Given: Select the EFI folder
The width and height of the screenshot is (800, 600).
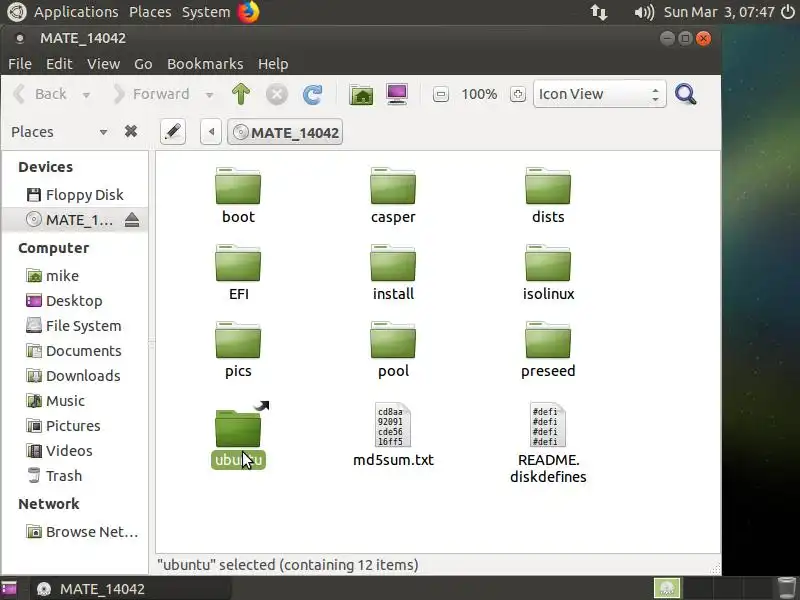Looking at the screenshot, I should [238, 272].
